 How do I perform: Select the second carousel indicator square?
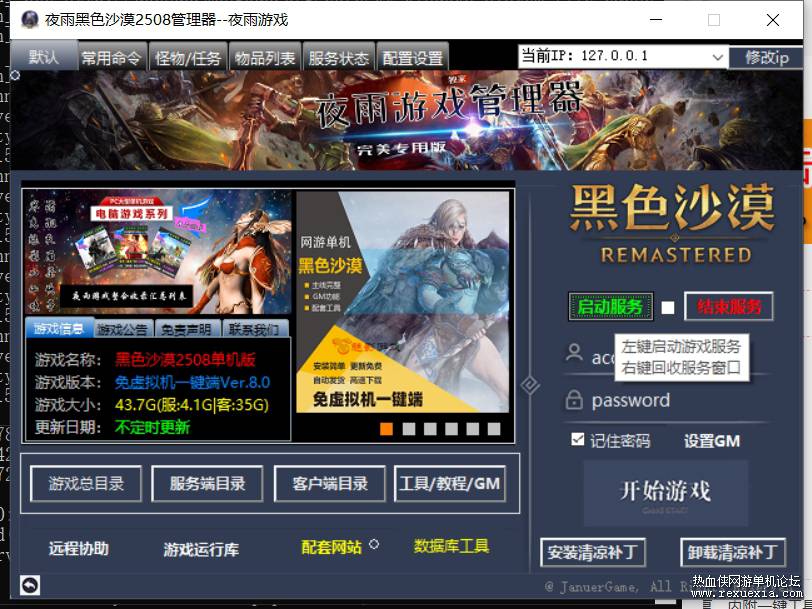coord(409,429)
